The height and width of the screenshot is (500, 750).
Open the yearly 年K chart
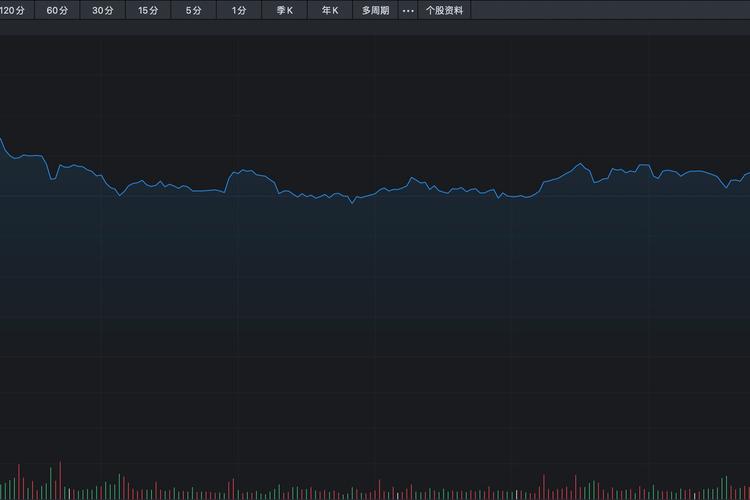330,11
